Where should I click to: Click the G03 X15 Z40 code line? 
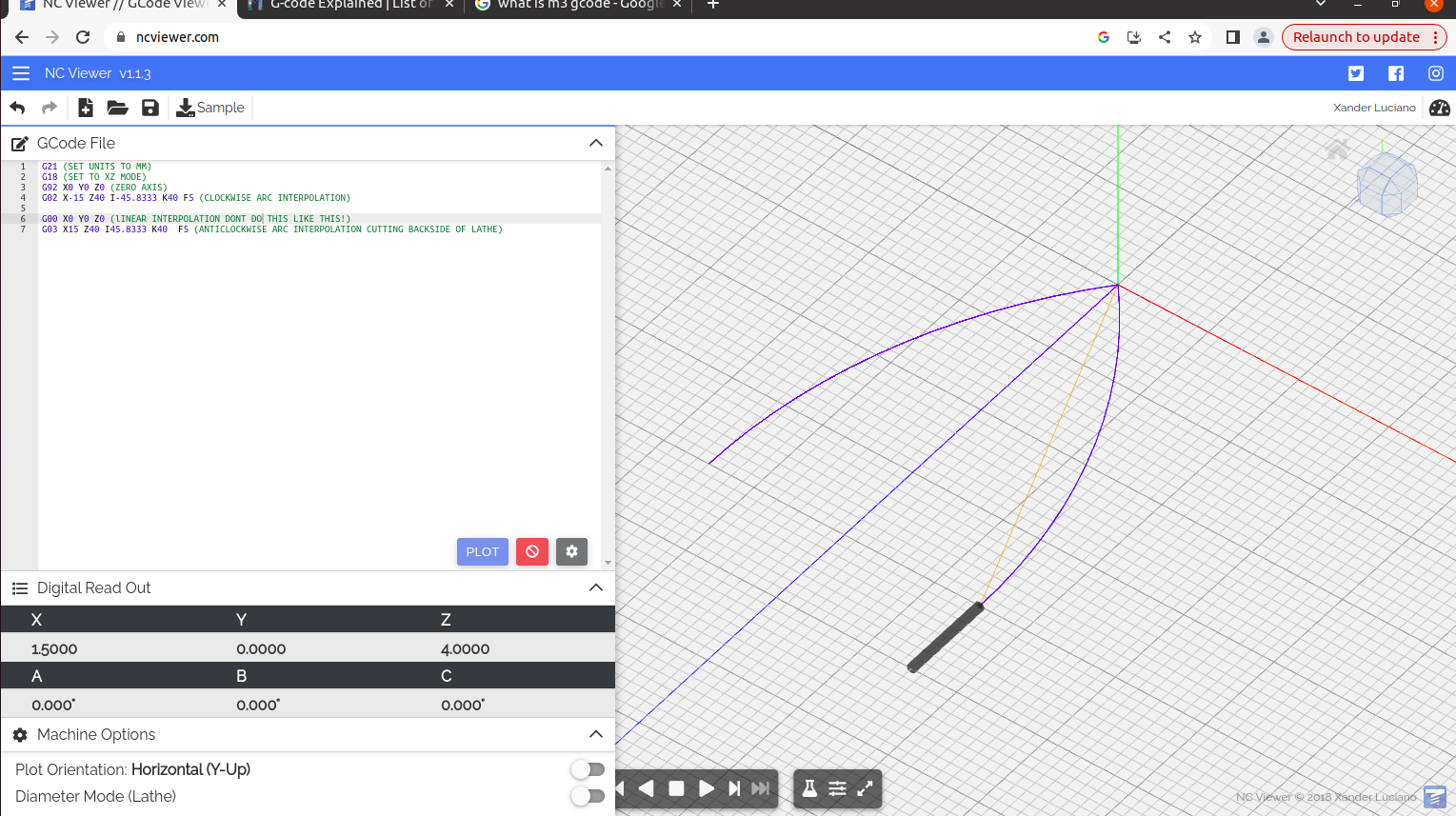[x=272, y=229]
